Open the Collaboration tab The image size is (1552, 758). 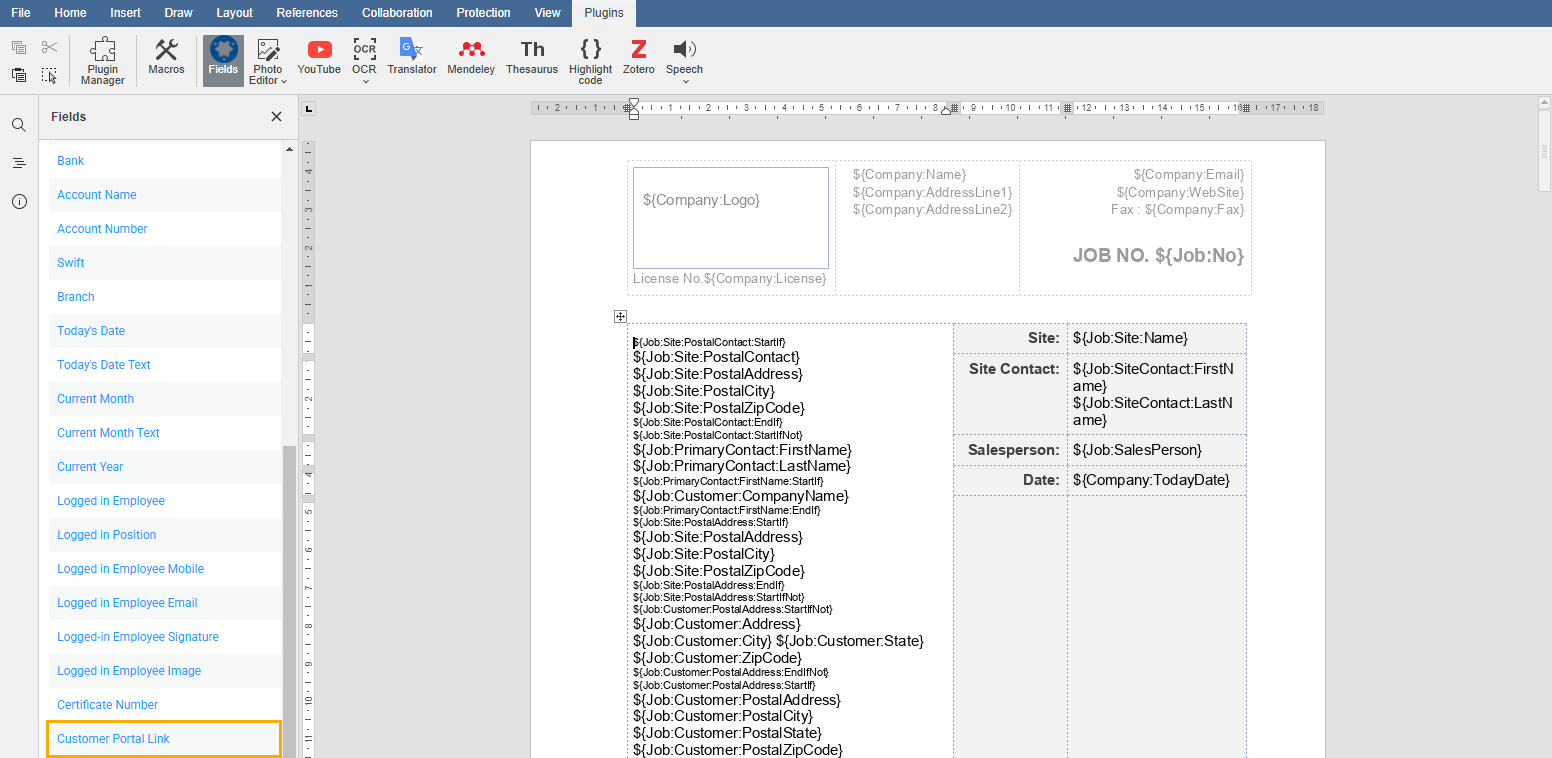coord(397,13)
